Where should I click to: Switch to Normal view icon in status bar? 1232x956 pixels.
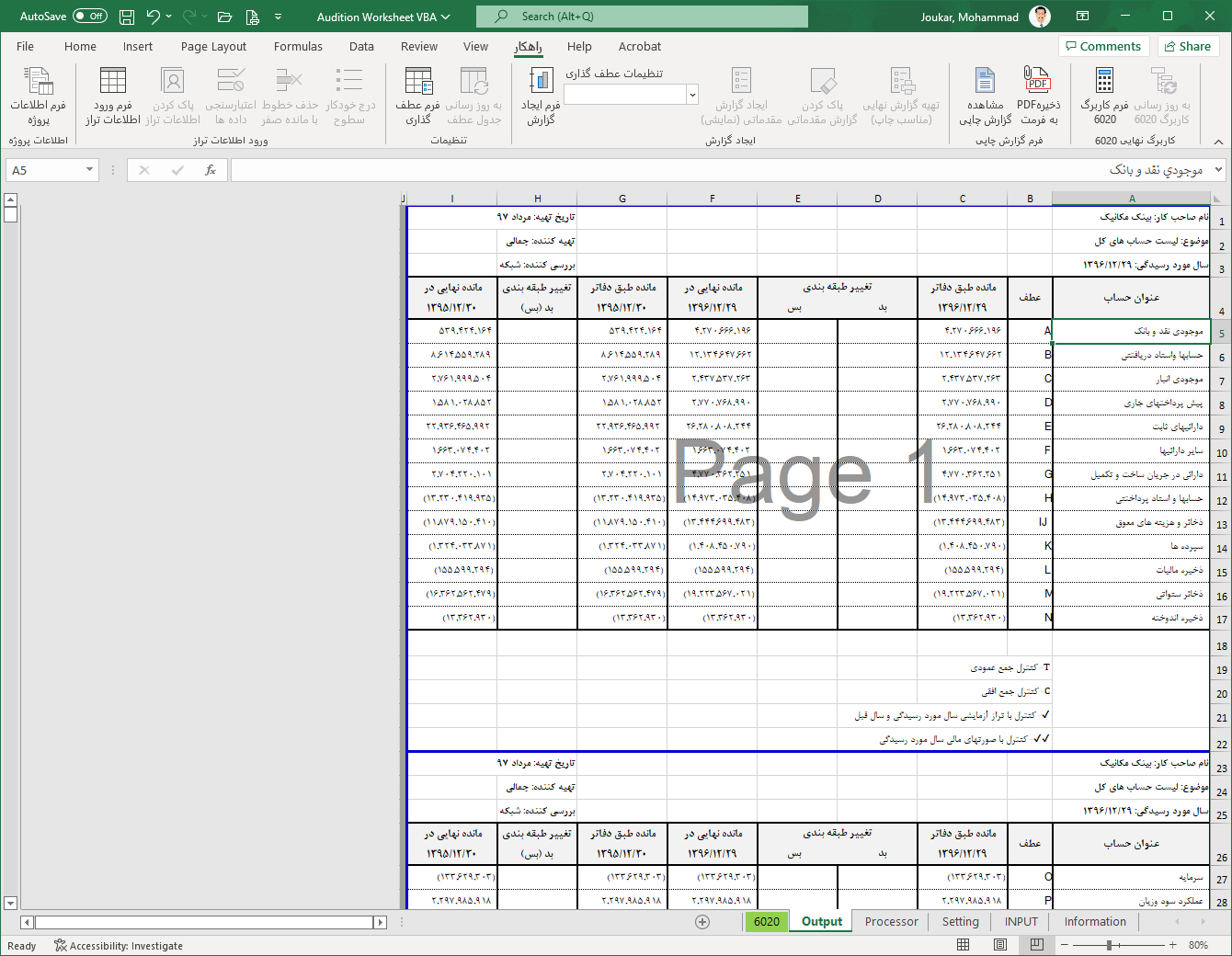click(963, 945)
